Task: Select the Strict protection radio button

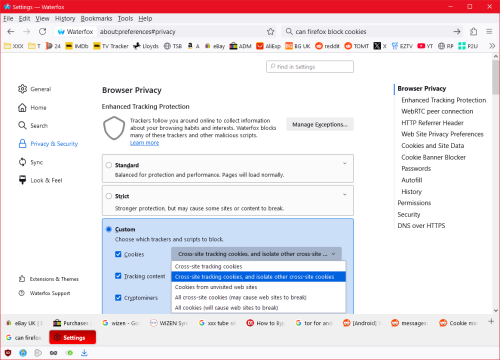Action: tap(109, 196)
